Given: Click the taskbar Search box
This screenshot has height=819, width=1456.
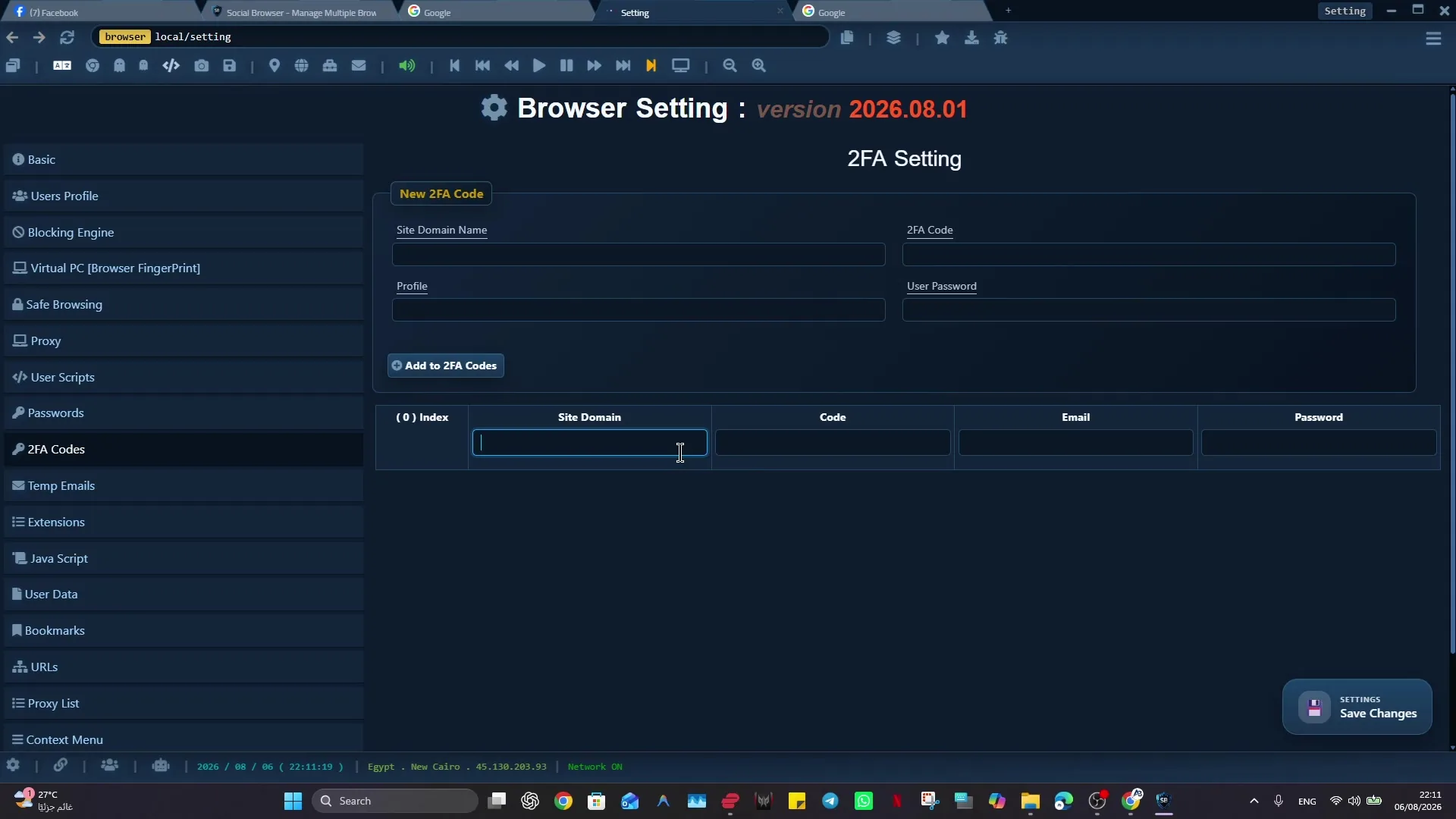Looking at the screenshot, I should (x=395, y=801).
